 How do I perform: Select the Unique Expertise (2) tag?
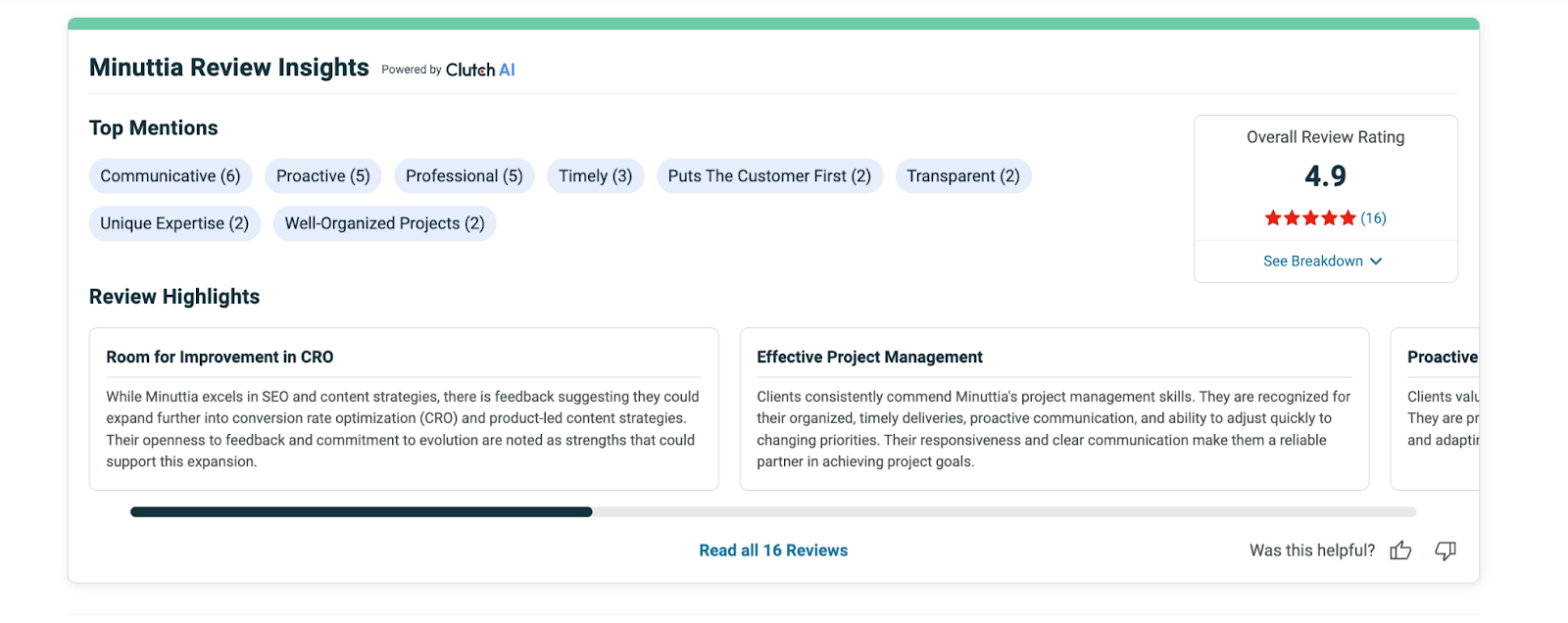click(174, 223)
